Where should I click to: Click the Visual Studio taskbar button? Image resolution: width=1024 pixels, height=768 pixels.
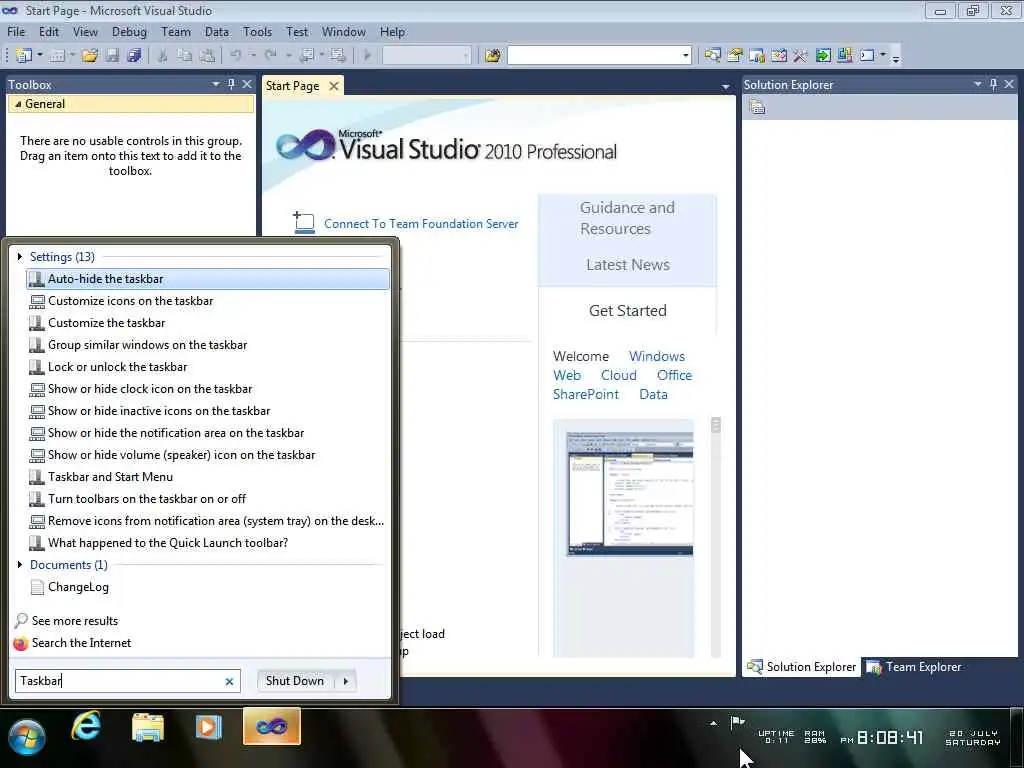[x=272, y=726]
